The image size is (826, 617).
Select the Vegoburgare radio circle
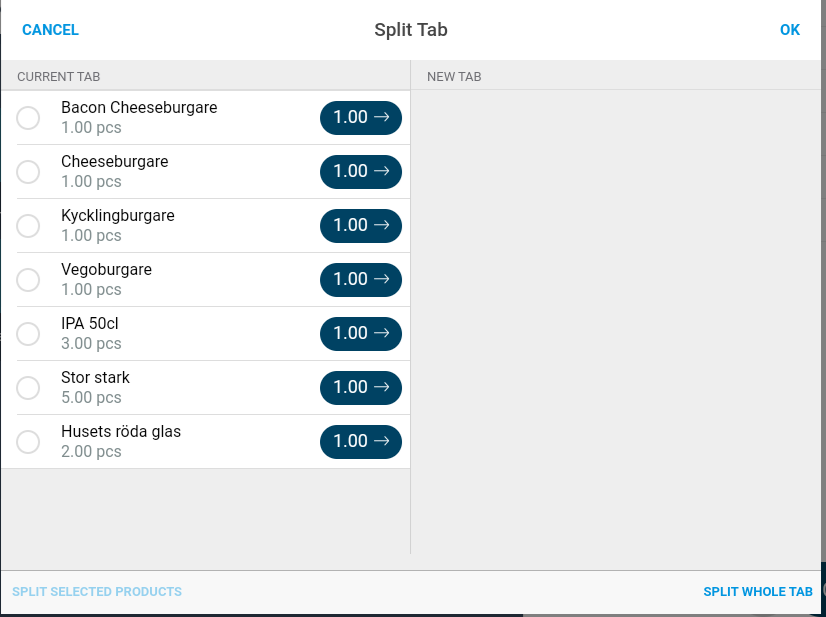point(28,280)
